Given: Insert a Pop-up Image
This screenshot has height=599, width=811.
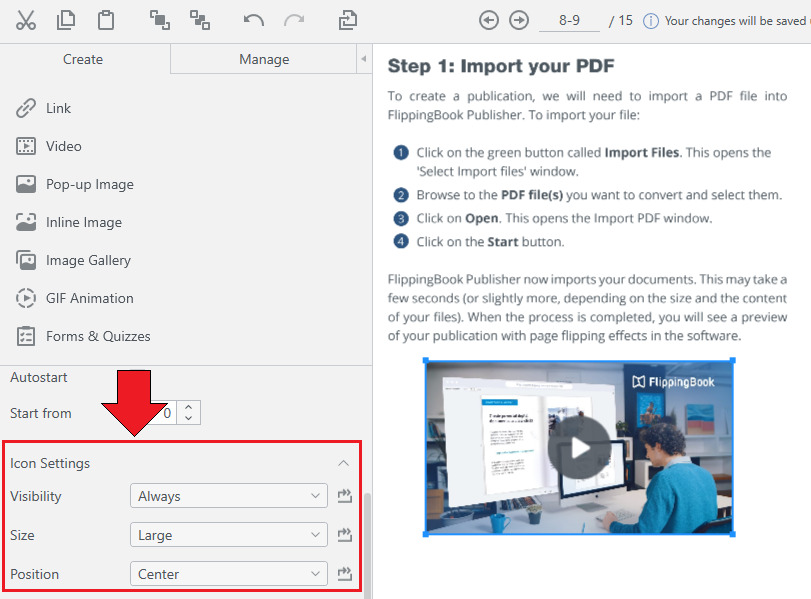Looking at the screenshot, I should point(74,184).
